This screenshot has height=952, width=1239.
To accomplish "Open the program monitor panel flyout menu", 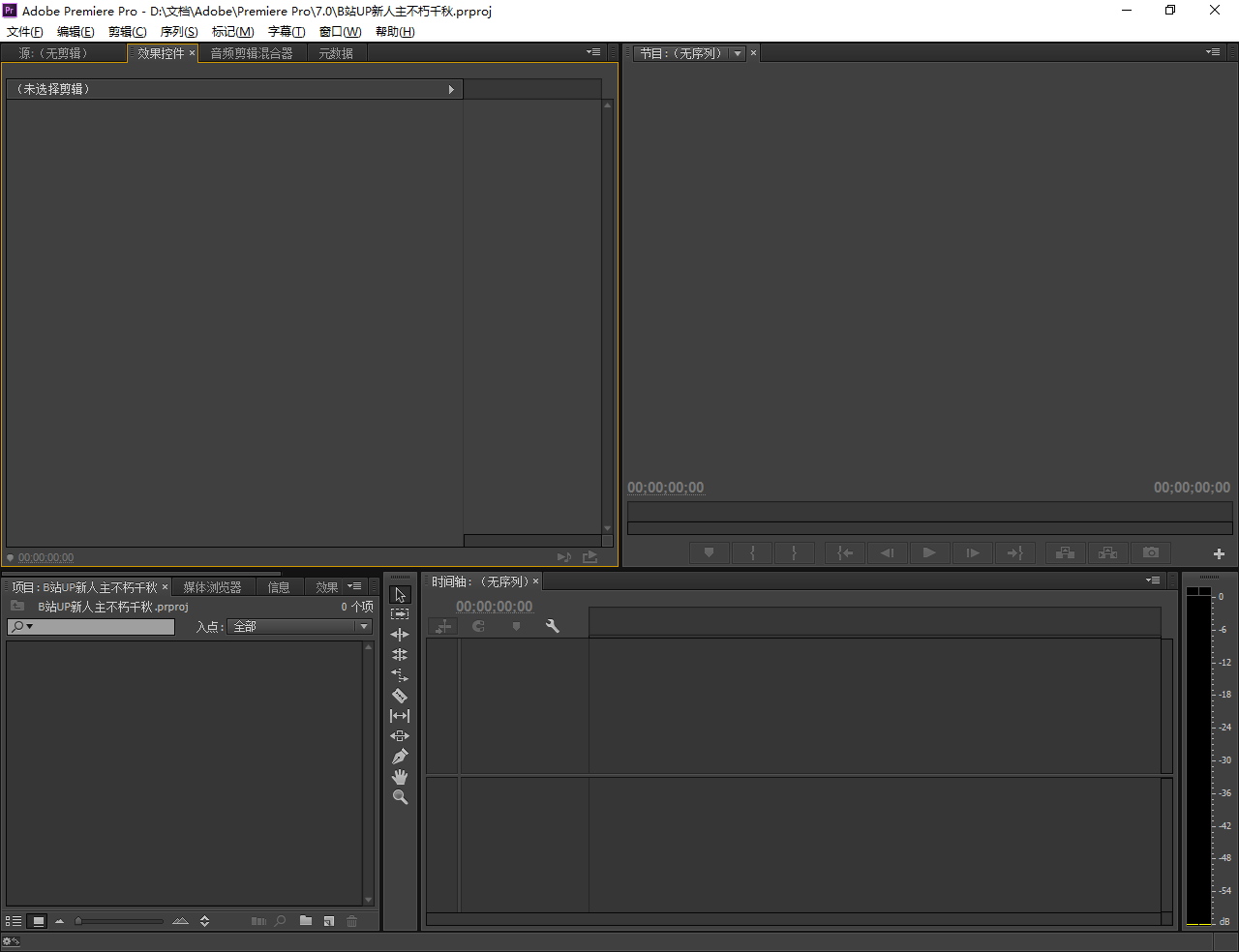I will [x=1212, y=52].
